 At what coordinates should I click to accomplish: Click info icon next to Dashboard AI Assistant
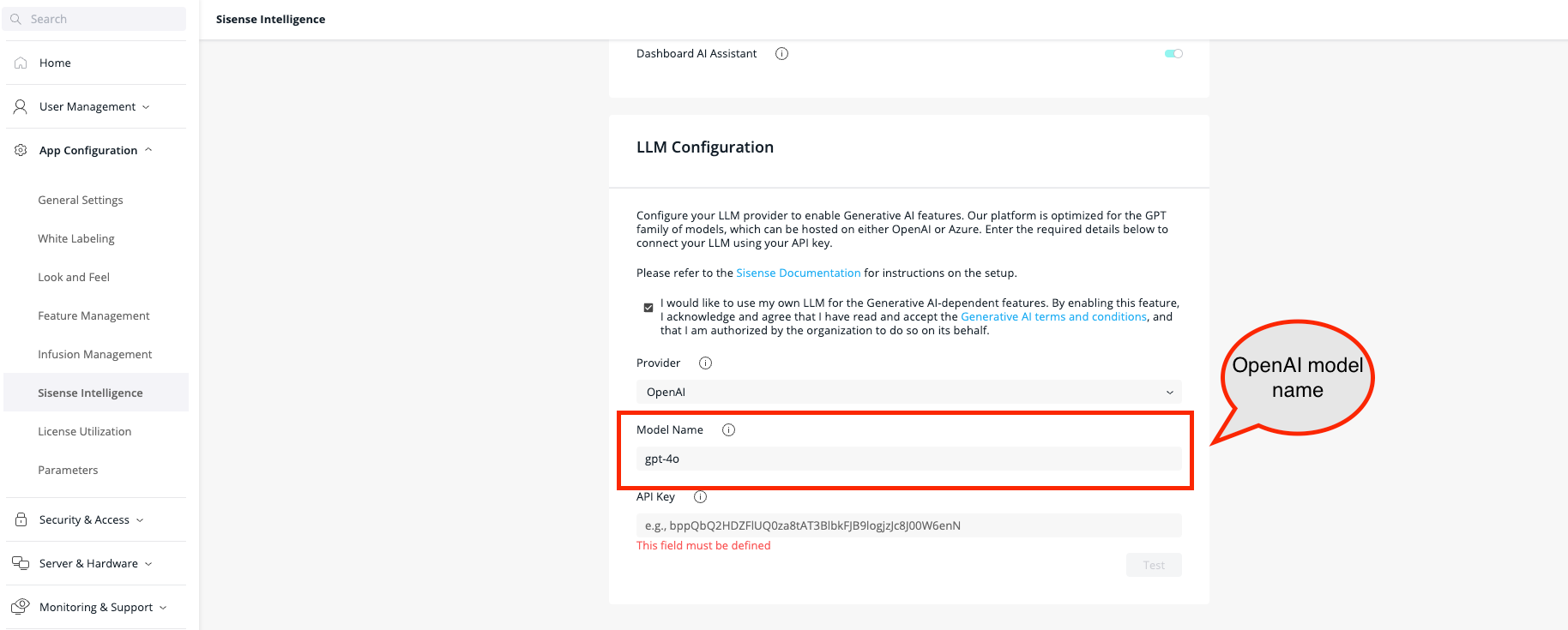pyautogui.click(x=781, y=53)
